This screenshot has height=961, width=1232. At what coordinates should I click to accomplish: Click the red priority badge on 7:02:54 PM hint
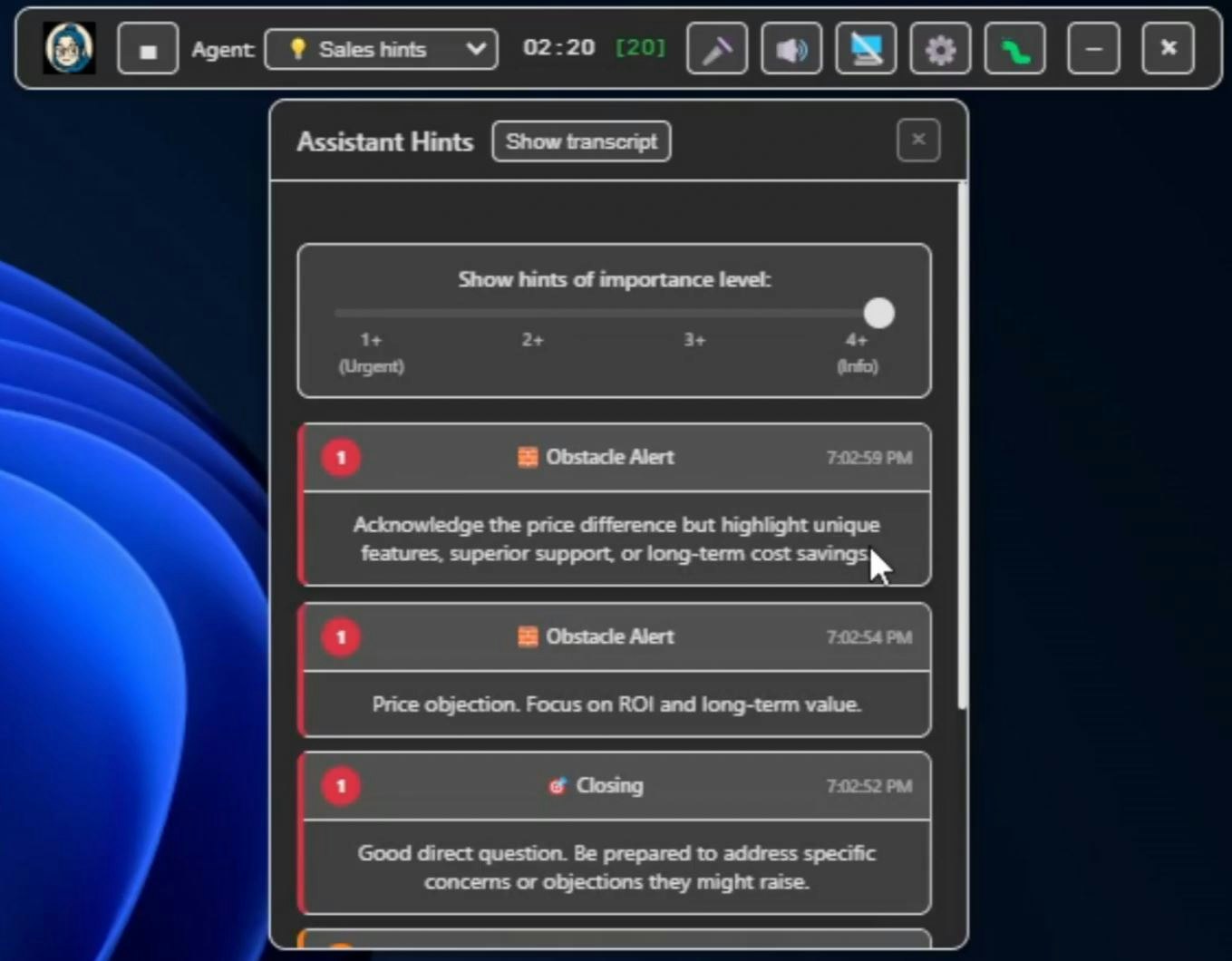click(x=341, y=636)
